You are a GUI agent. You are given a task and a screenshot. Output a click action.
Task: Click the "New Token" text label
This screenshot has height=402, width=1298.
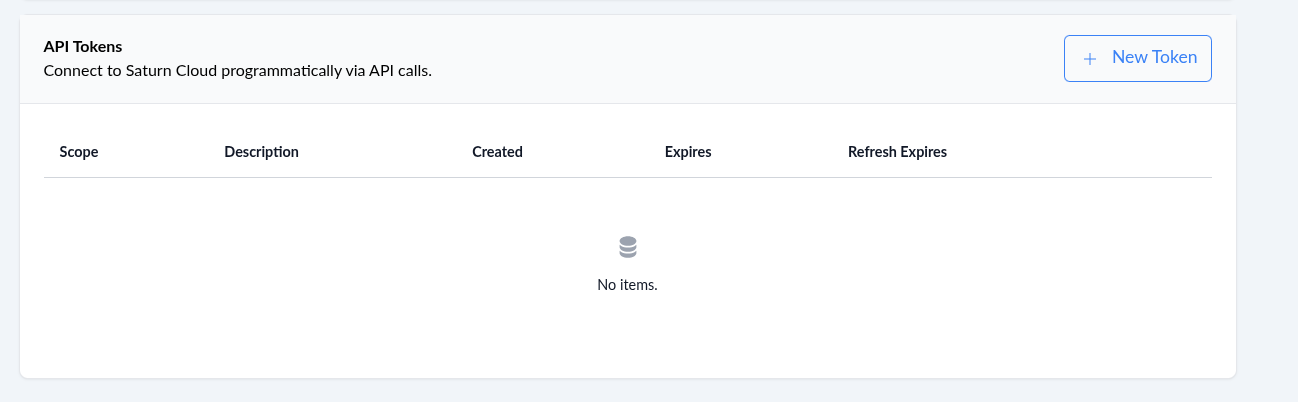coord(1154,58)
